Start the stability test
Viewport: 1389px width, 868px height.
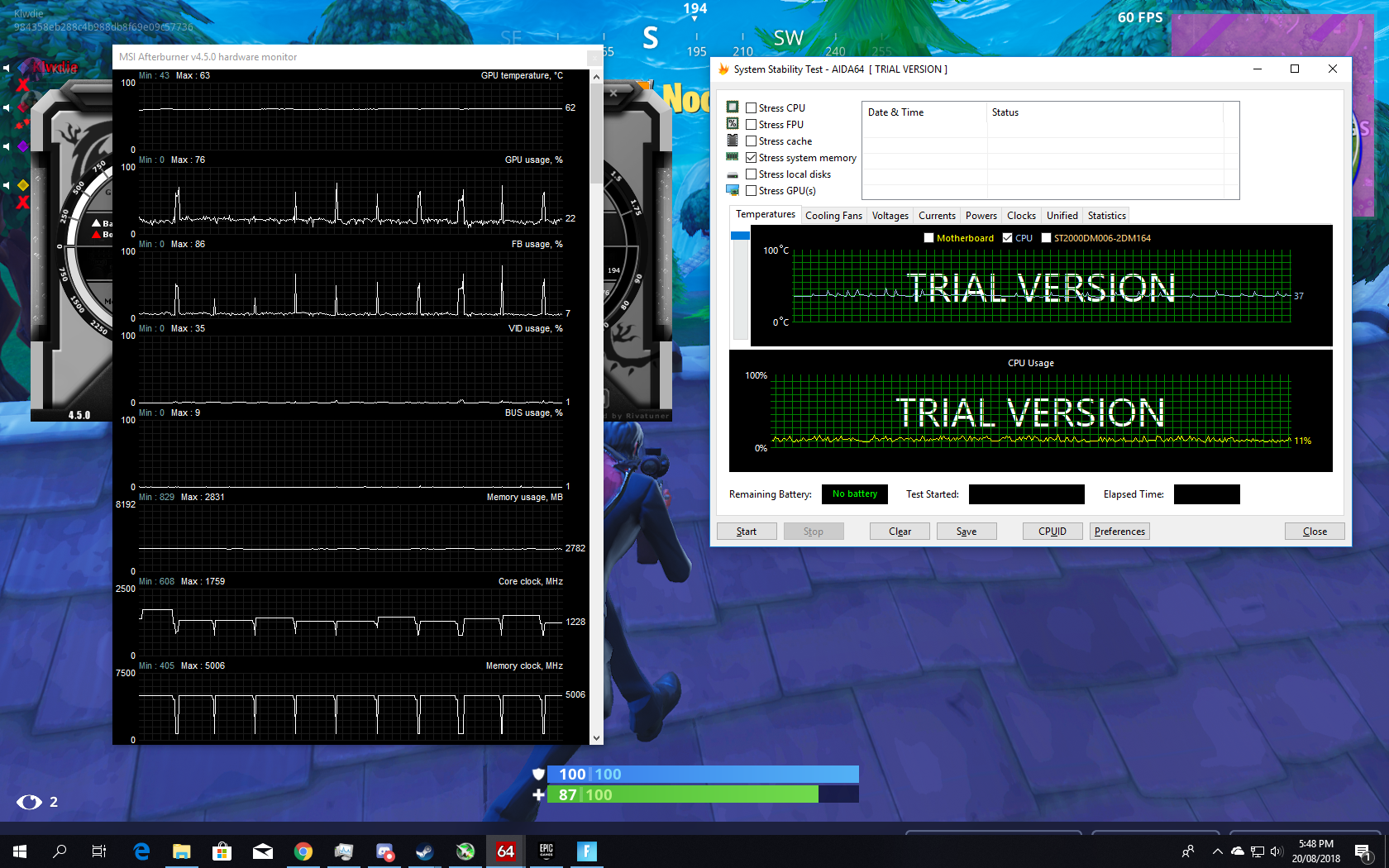coord(747,532)
